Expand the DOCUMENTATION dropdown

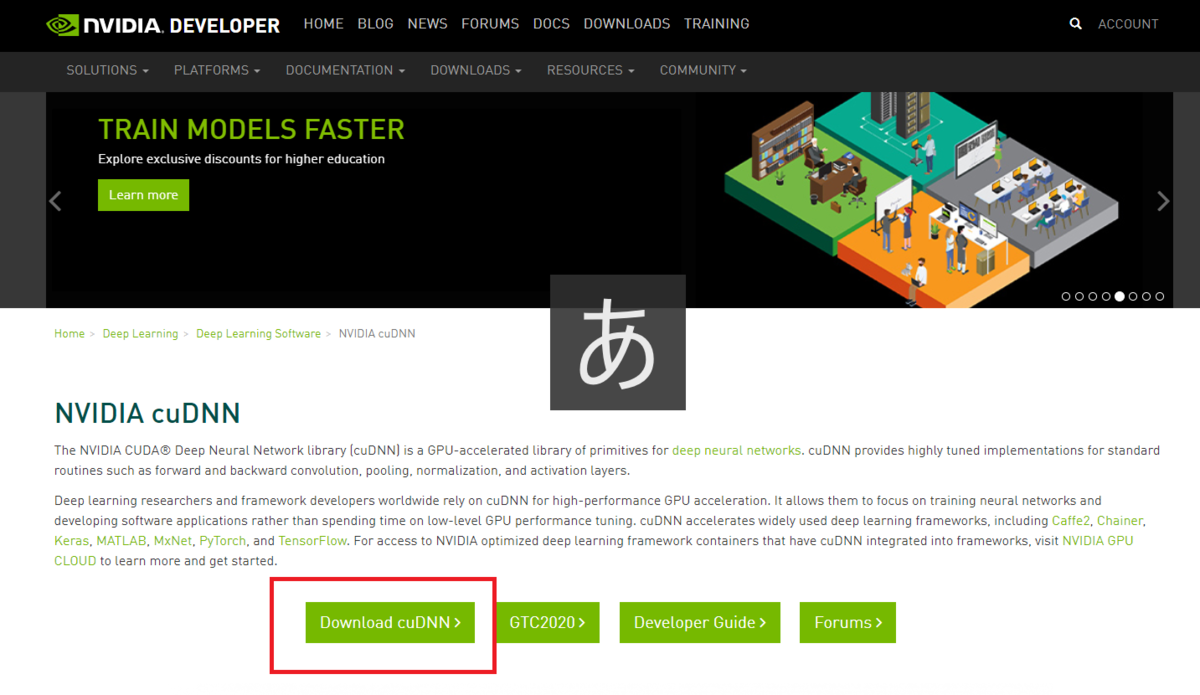tap(345, 71)
